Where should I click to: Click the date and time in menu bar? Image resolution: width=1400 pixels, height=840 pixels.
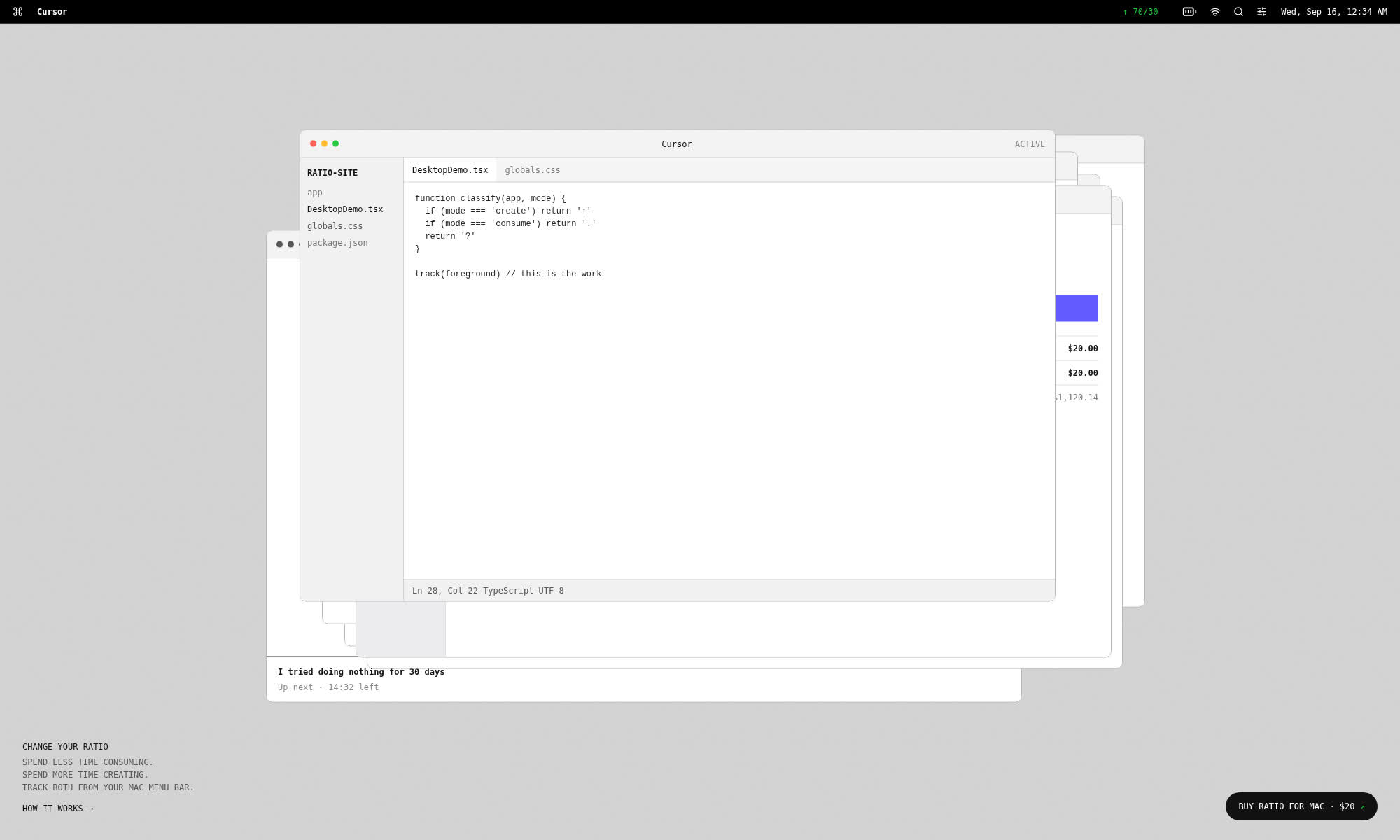point(1333,12)
